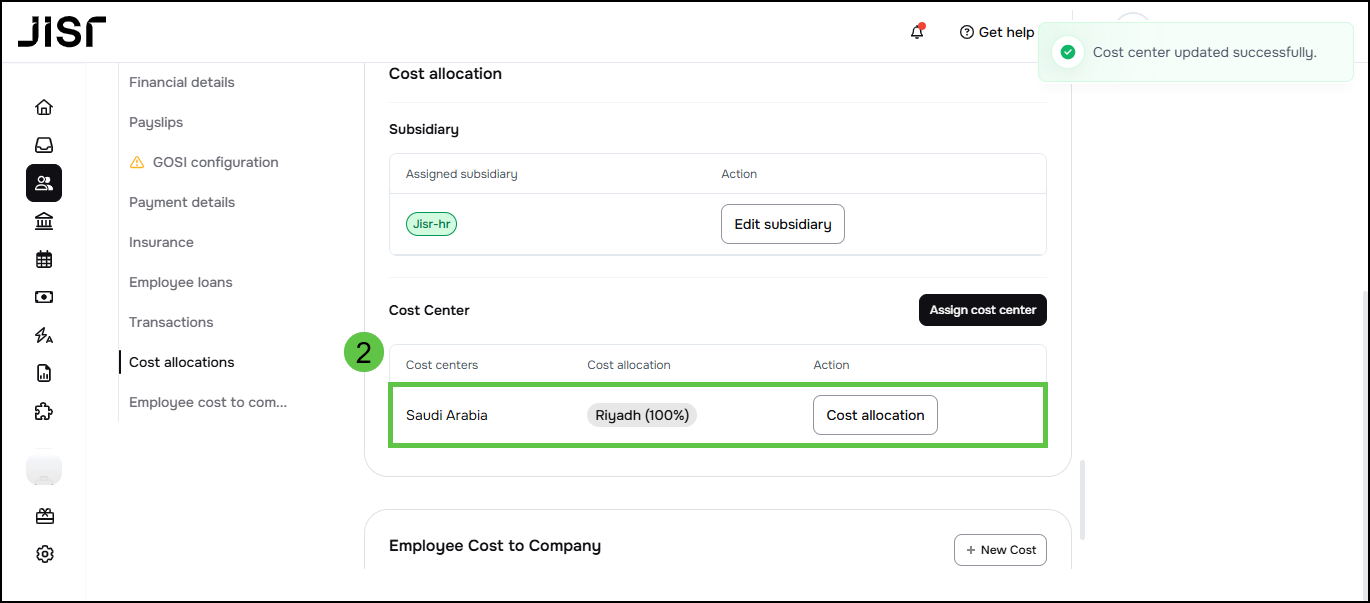Click the Edit subsidiary button
This screenshot has width=1370, height=603.
[x=782, y=224]
